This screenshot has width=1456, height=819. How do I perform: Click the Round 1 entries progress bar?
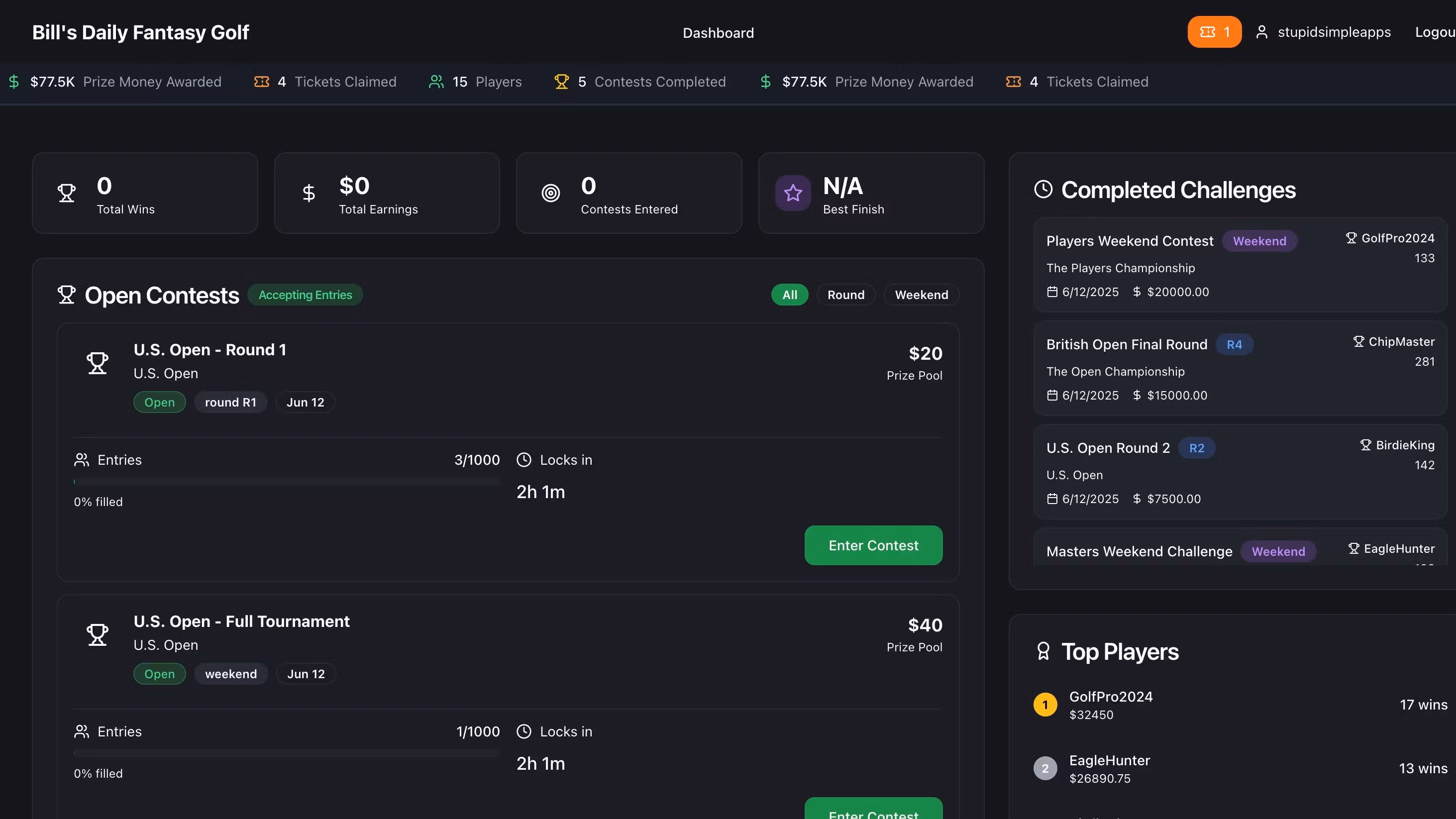pyautogui.click(x=286, y=482)
